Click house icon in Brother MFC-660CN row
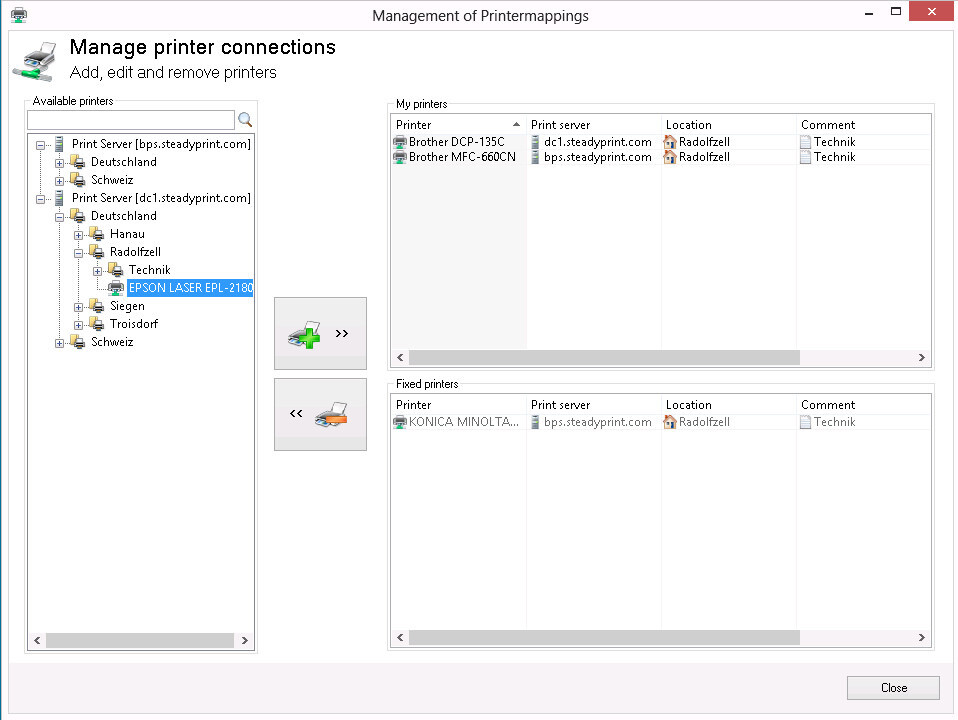Screen dimensions: 958x720 click(670, 157)
